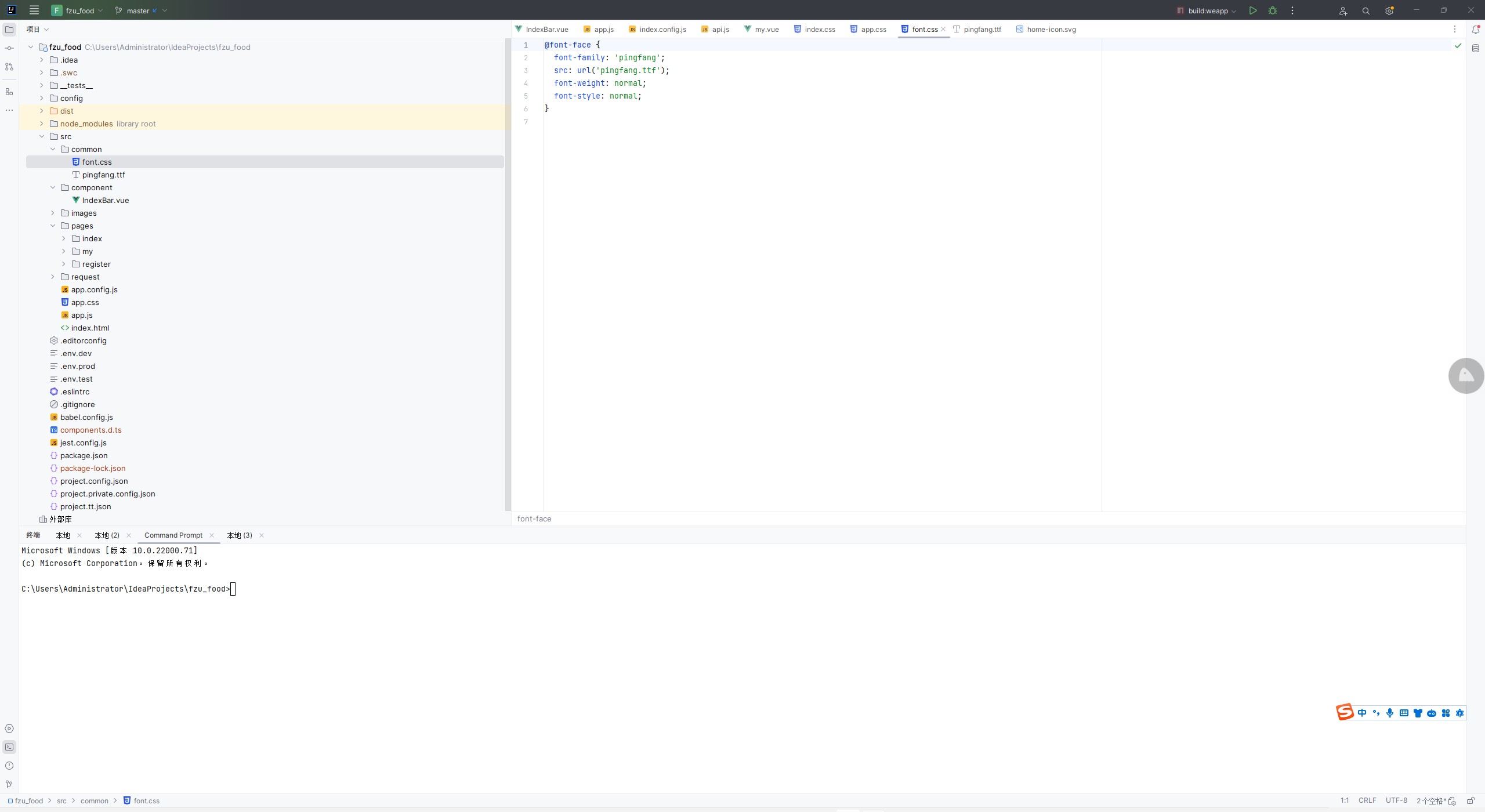Switch to IndexBar.vue editor tab
This screenshot has width=1485, height=812.
point(542,29)
